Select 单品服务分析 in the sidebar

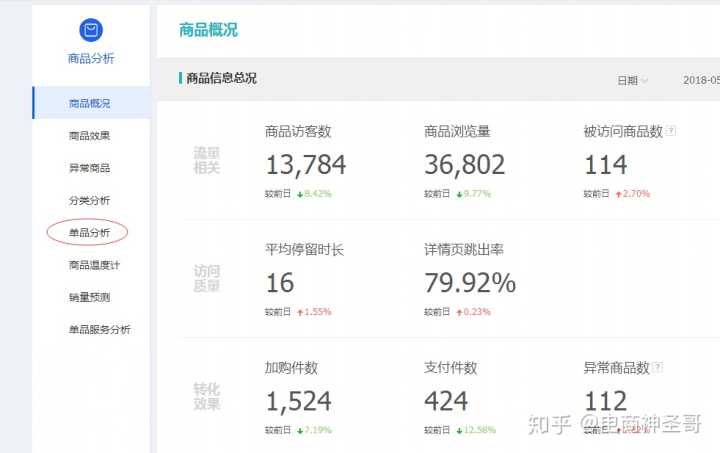(99, 329)
